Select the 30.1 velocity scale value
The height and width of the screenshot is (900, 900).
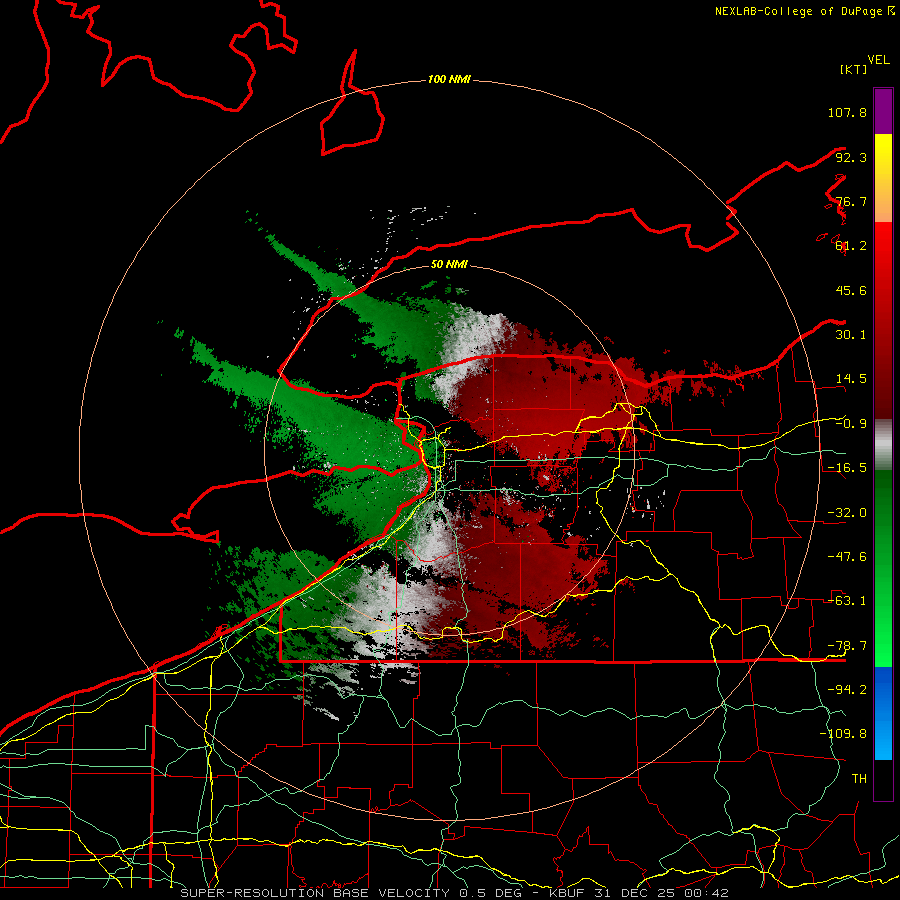[851, 335]
